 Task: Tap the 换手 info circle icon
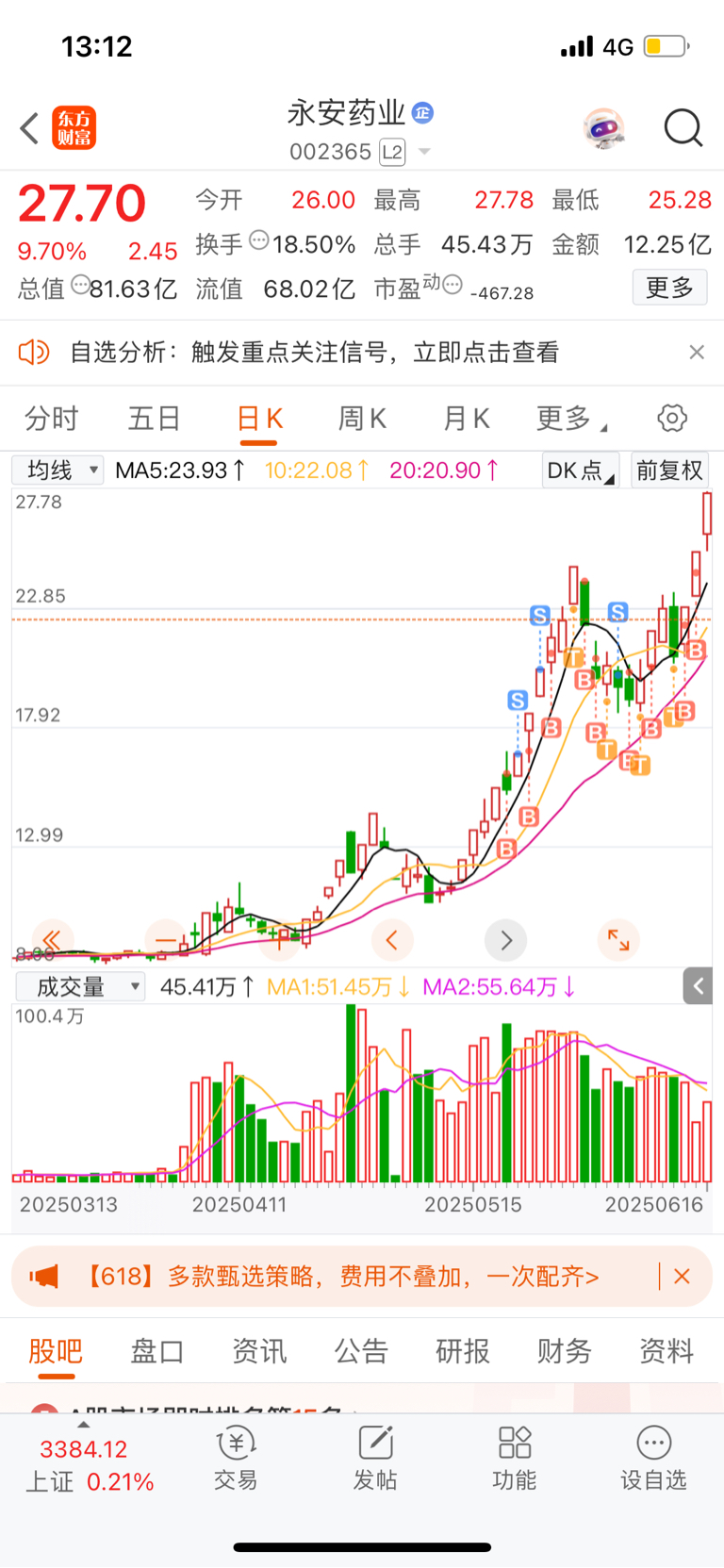click(x=259, y=240)
